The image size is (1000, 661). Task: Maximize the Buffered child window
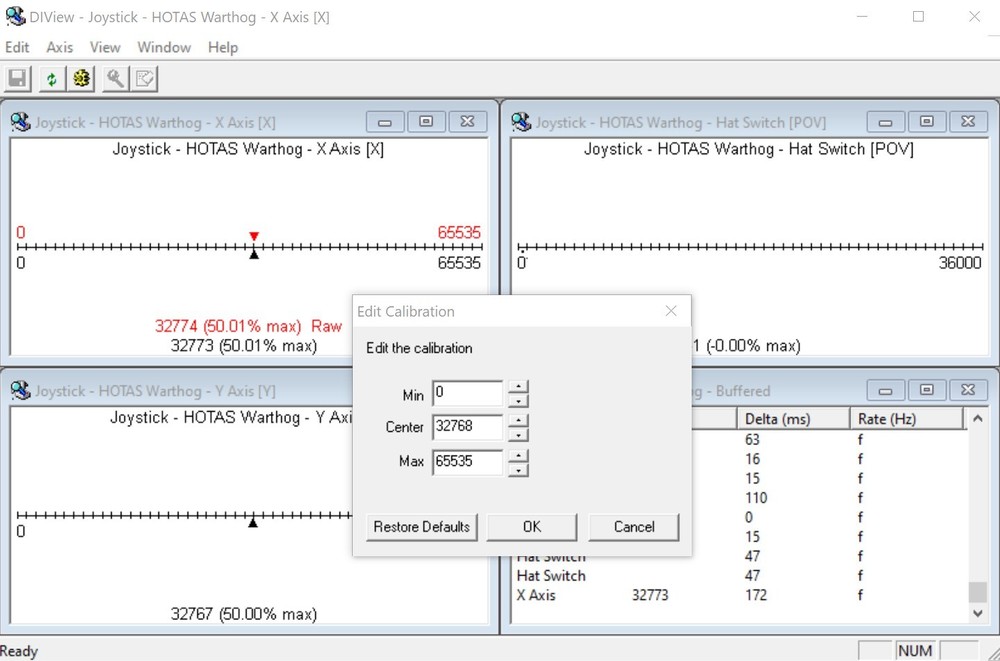pyautogui.click(x=927, y=390)
